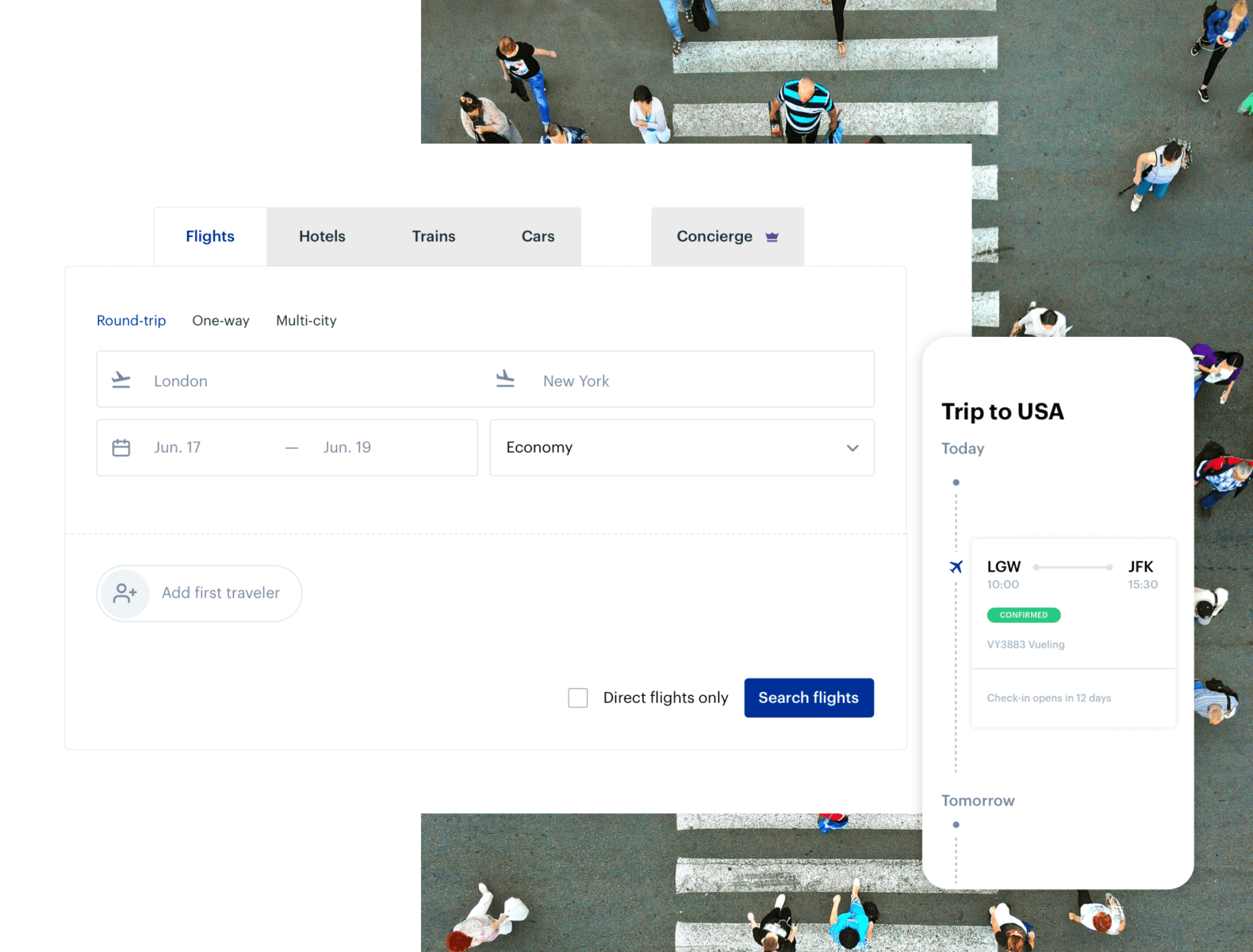Expand the Economy dropdown chevron
This screenshot has width=1253, height=952.
point(853,448)
